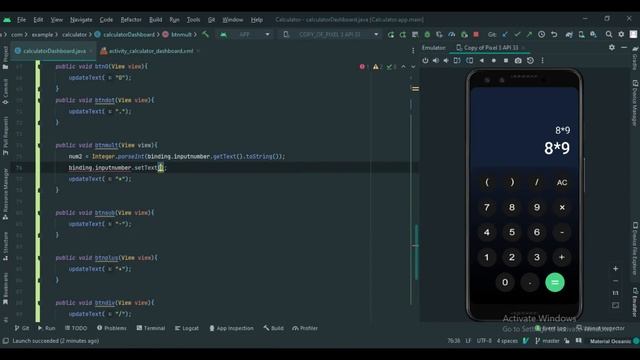Click the green Debug bug icon

[x=427, y=35]
